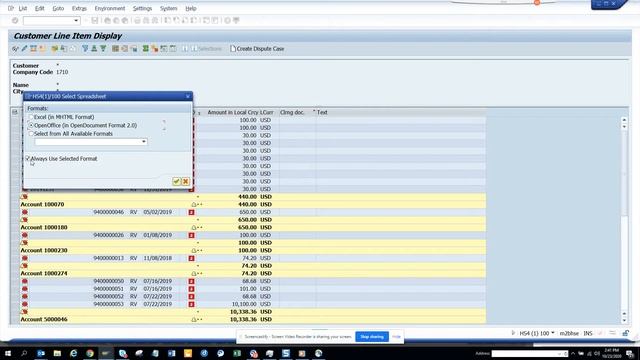Expand Account 1000274 subtotal triangle

(x=194, y=273)
